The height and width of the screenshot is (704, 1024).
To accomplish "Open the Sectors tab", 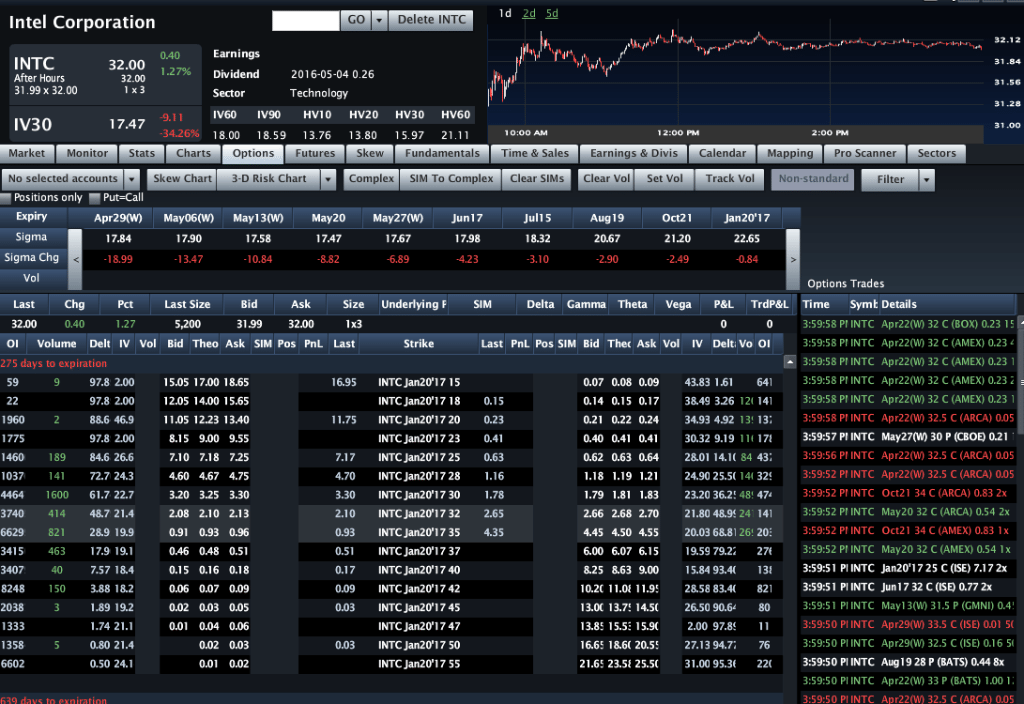I will [936, 153].
